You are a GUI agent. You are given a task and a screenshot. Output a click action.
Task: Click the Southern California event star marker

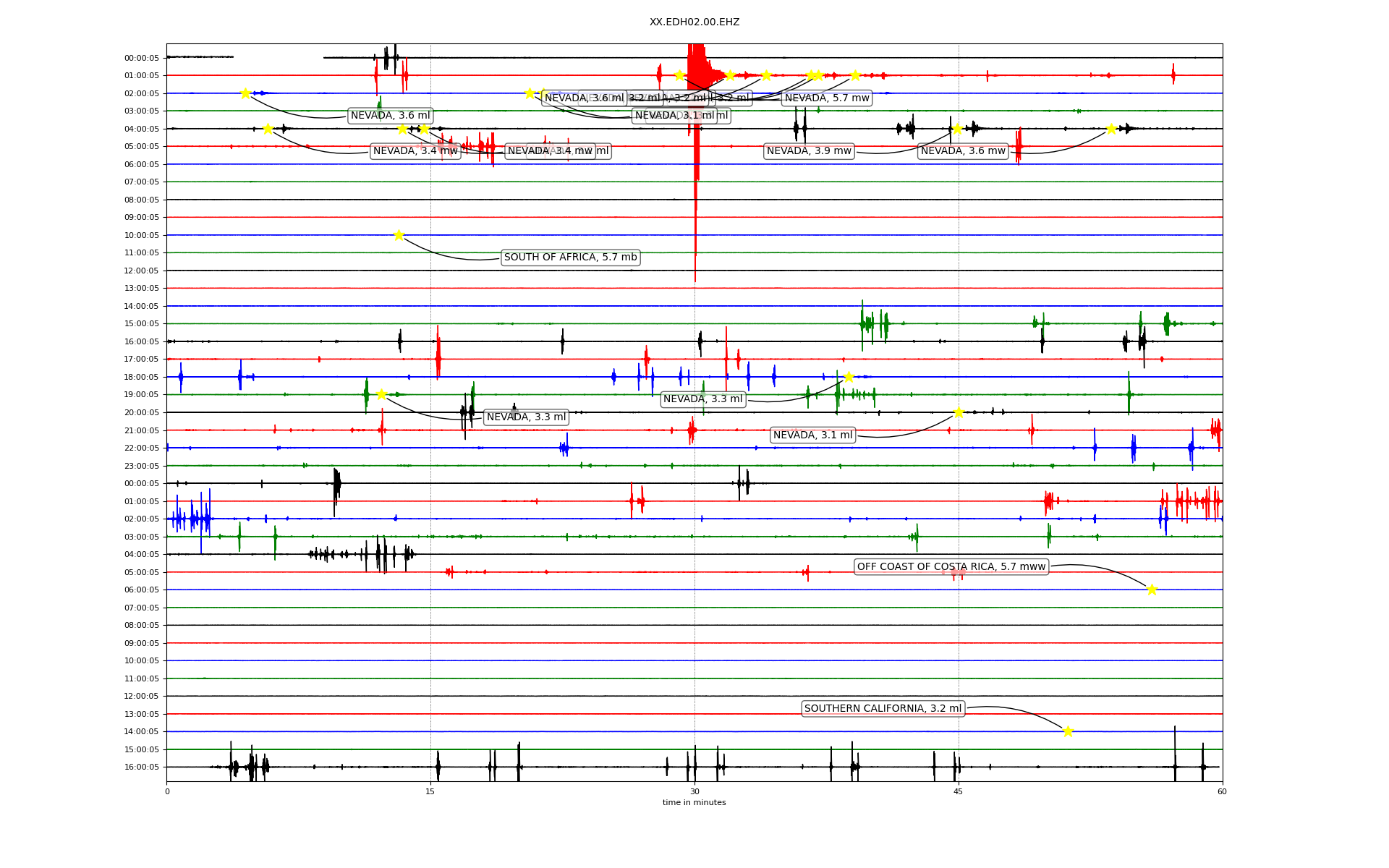point(1068,731)
